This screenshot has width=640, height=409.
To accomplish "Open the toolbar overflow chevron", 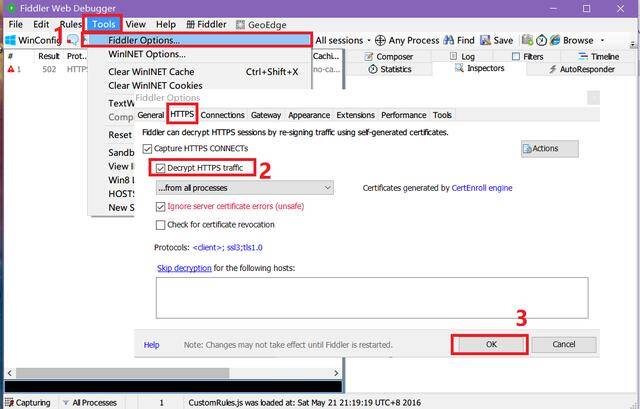I will (633, 44).
